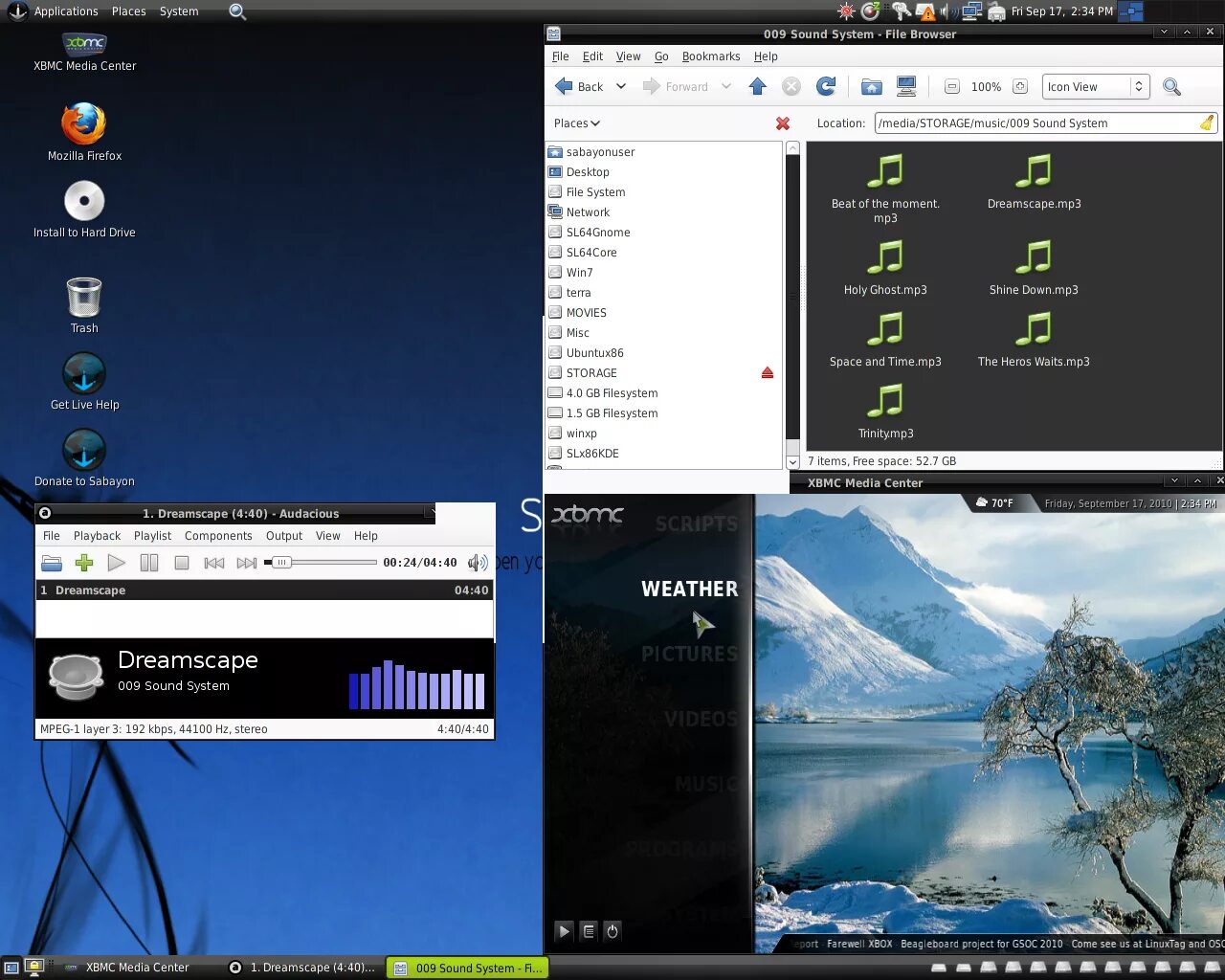Screen dimensions: 1225x980
Task: Open Donate to Sabayon desktop icon
Action: tap(84, 458)
